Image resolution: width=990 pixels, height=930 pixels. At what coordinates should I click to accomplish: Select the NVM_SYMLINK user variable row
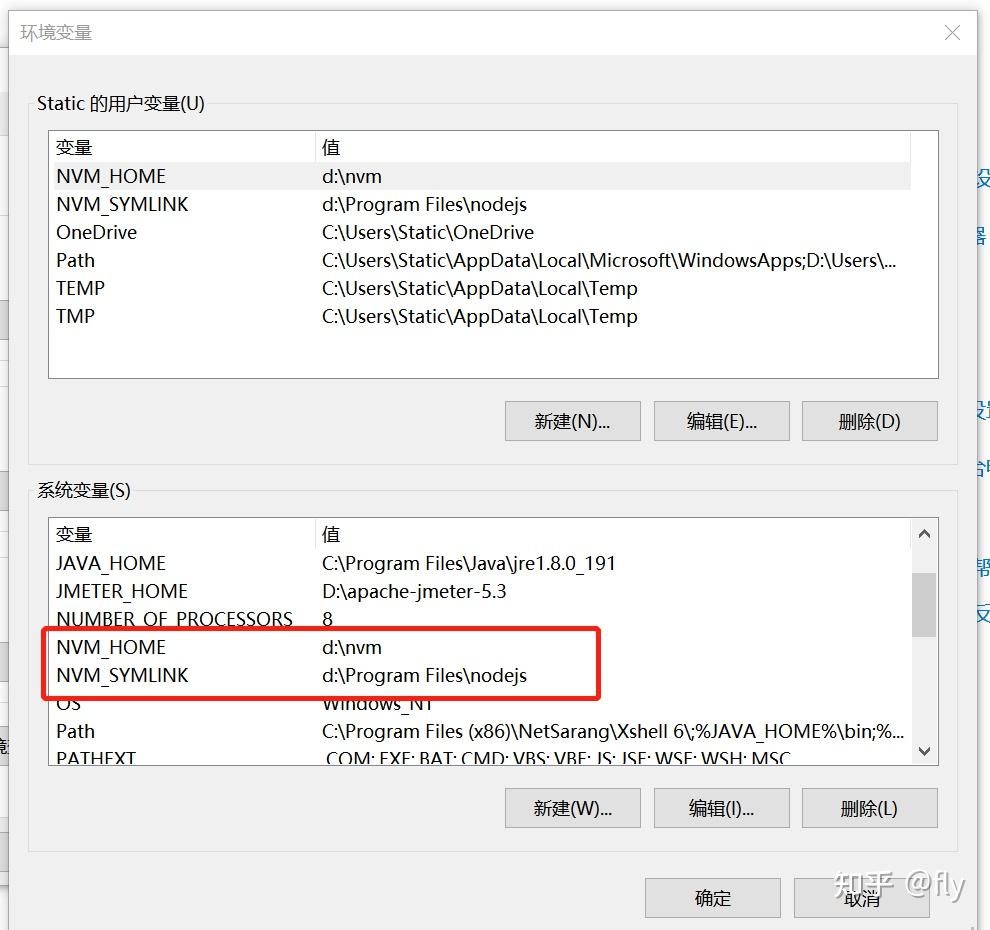[300, 204]
